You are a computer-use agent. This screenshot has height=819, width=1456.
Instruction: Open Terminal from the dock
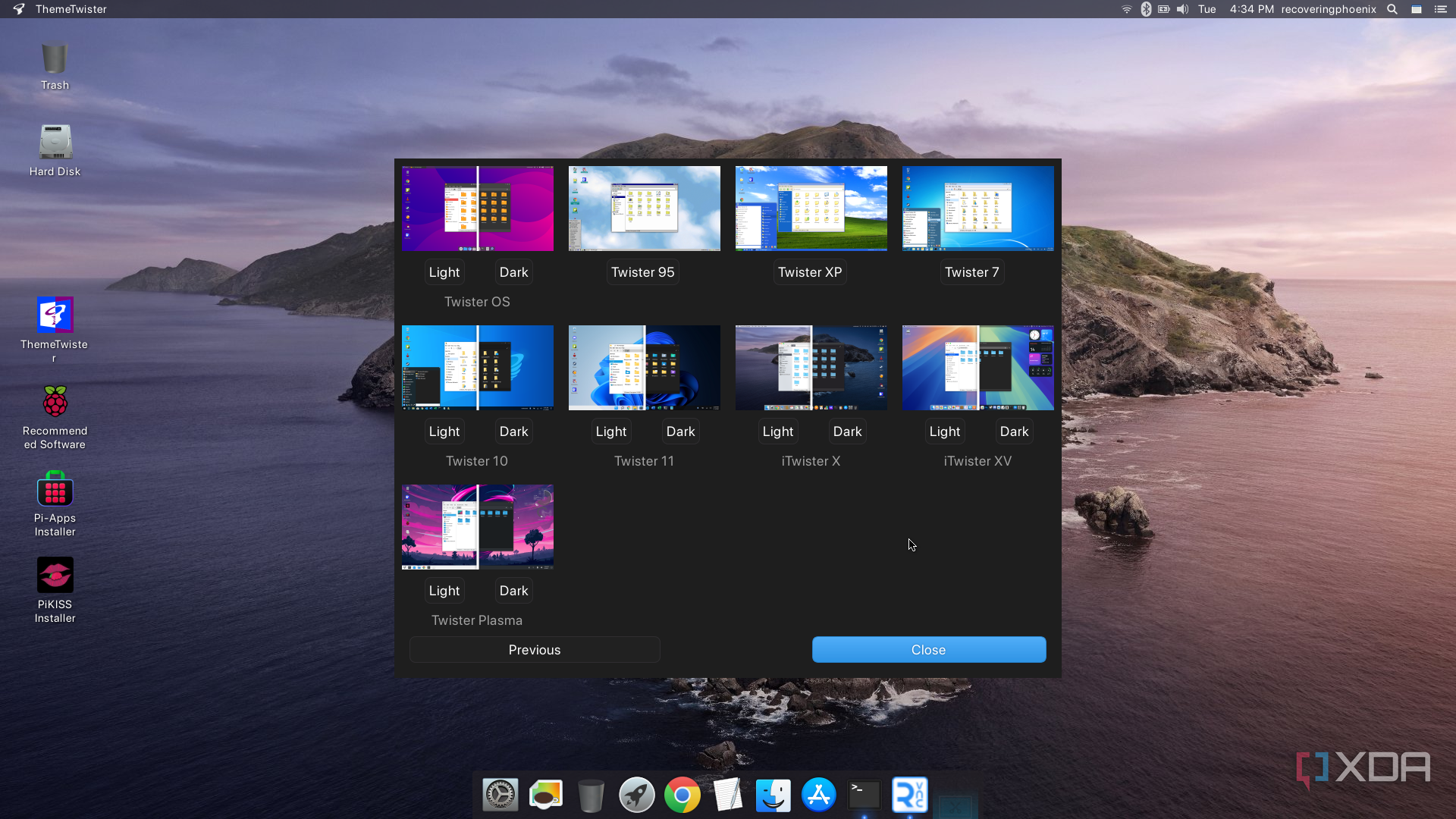(x=864, y=795)
